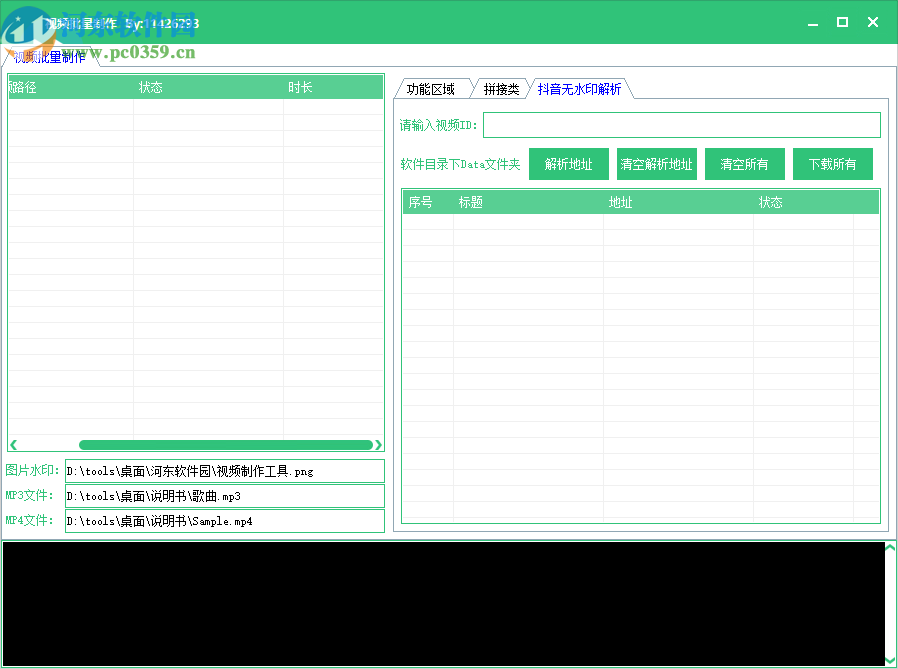The image size is (898, 669).
Task: Minimize the application window
Action: (x=813, y=23)
